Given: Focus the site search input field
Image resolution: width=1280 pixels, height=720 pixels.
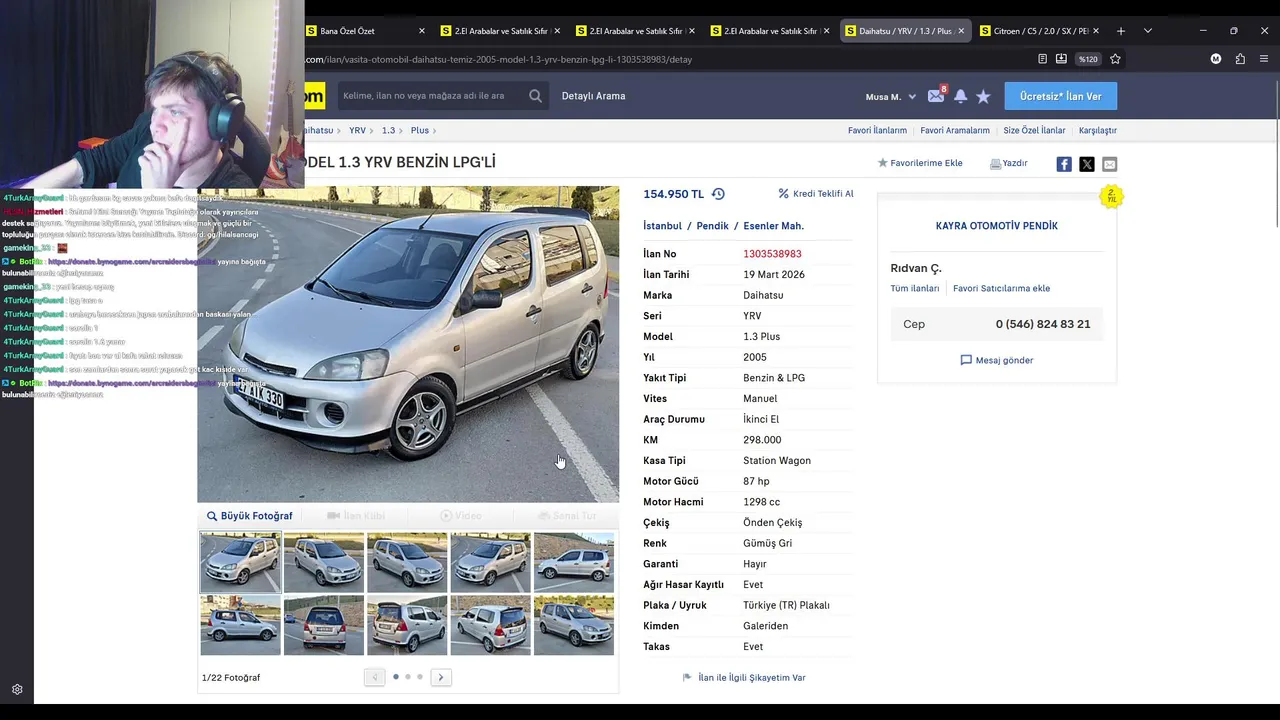Looking at the screenshot, I should pos(432,96).
